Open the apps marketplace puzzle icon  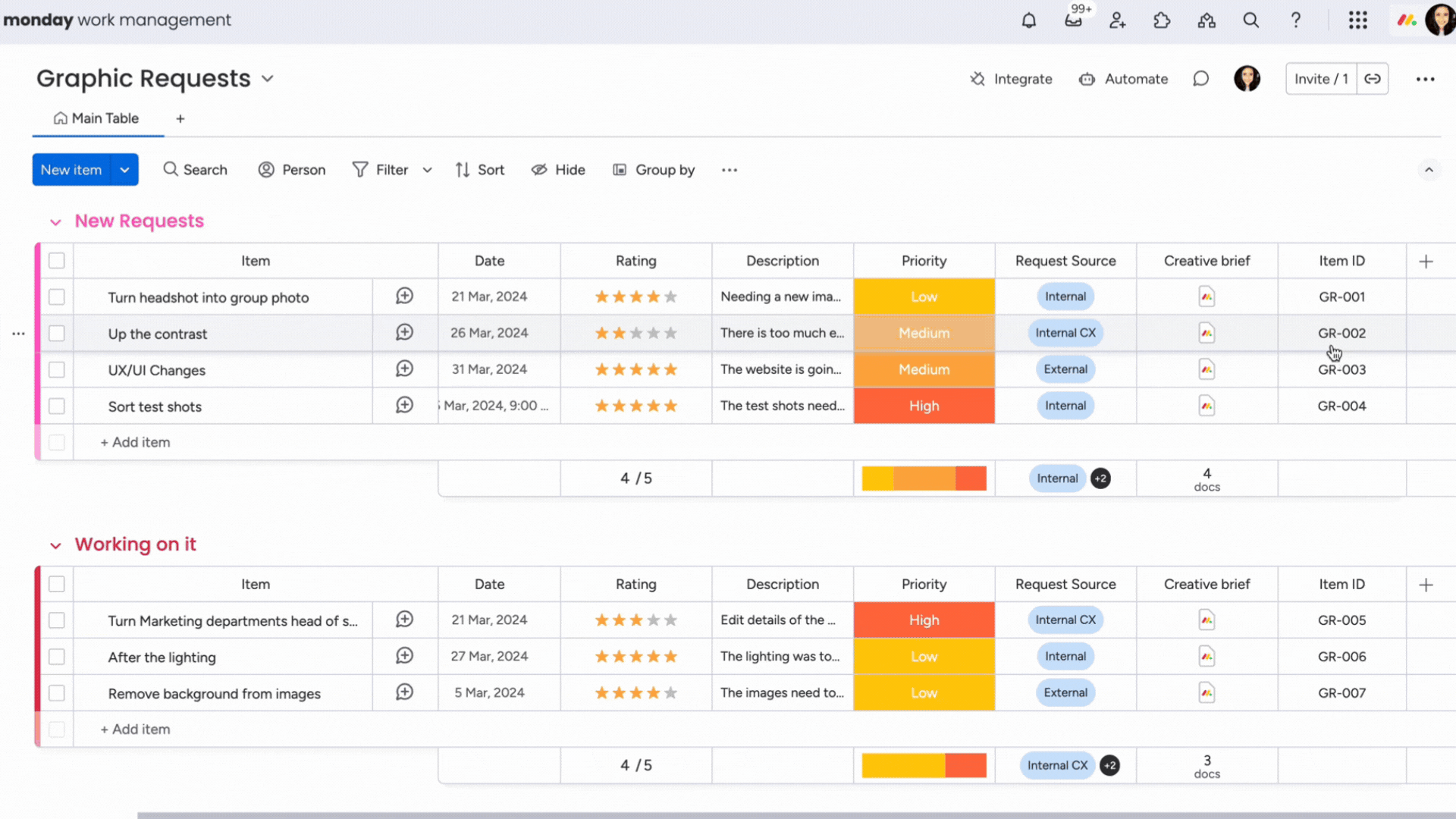pyautogui.click(x=1162, y=20)
